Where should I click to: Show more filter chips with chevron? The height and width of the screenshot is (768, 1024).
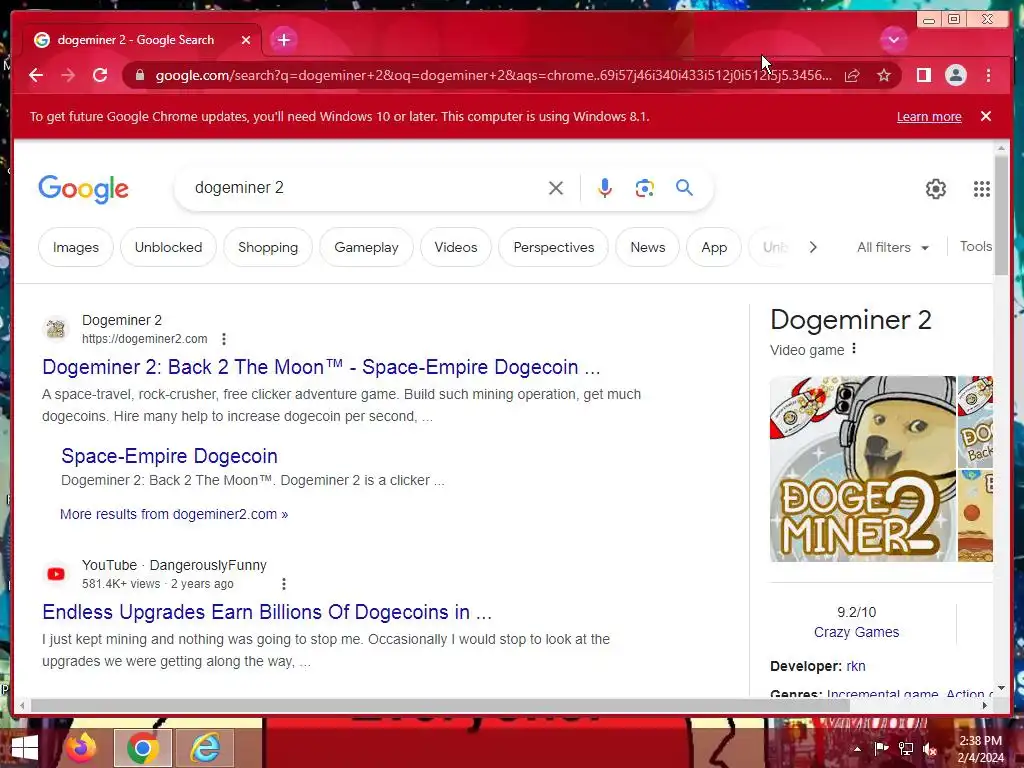(813, 248)
